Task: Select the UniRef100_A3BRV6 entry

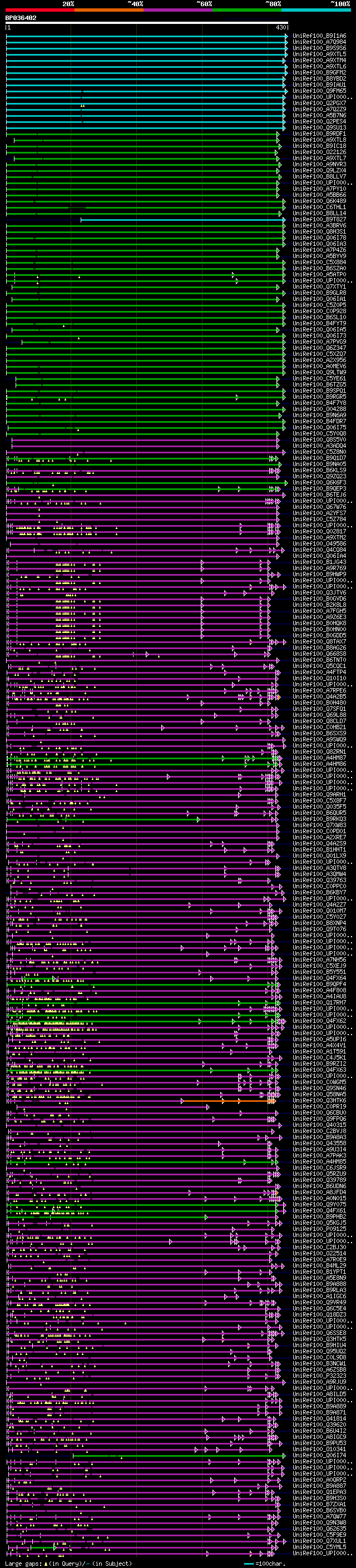Action: (319, 226)
